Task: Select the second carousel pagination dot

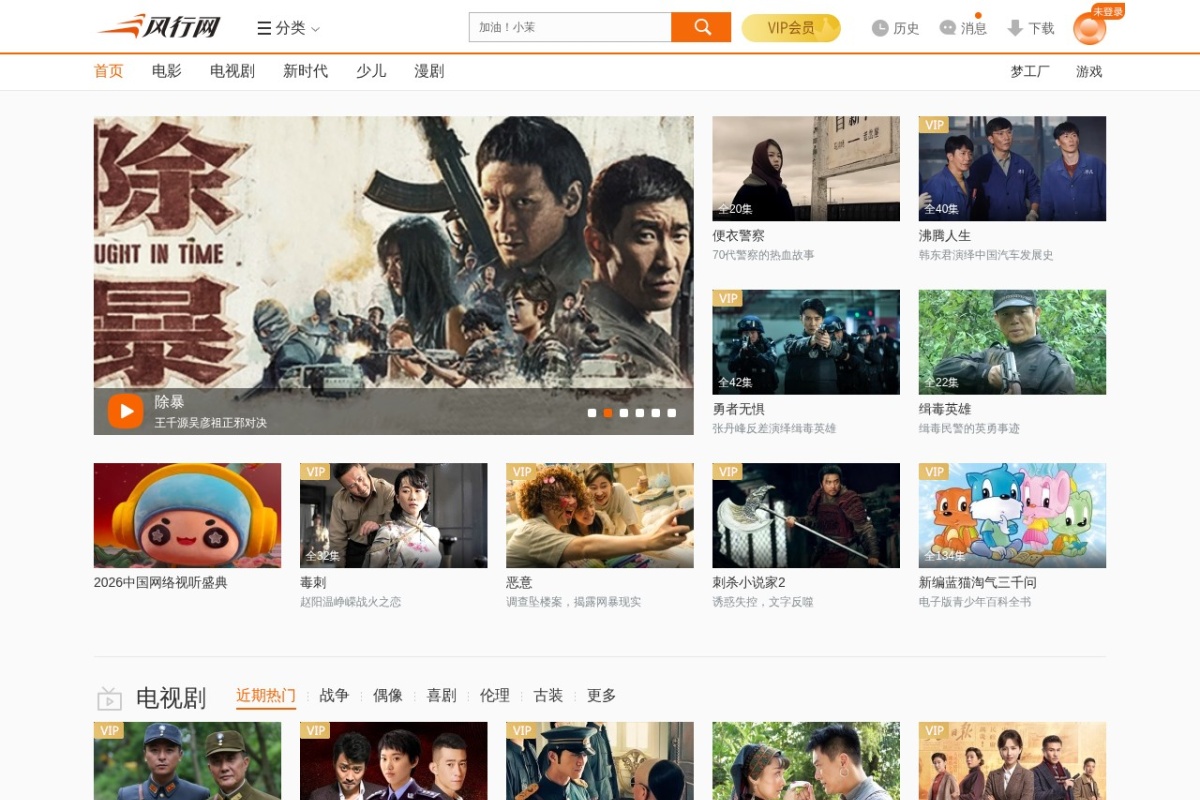Action: tap(608, 412)
